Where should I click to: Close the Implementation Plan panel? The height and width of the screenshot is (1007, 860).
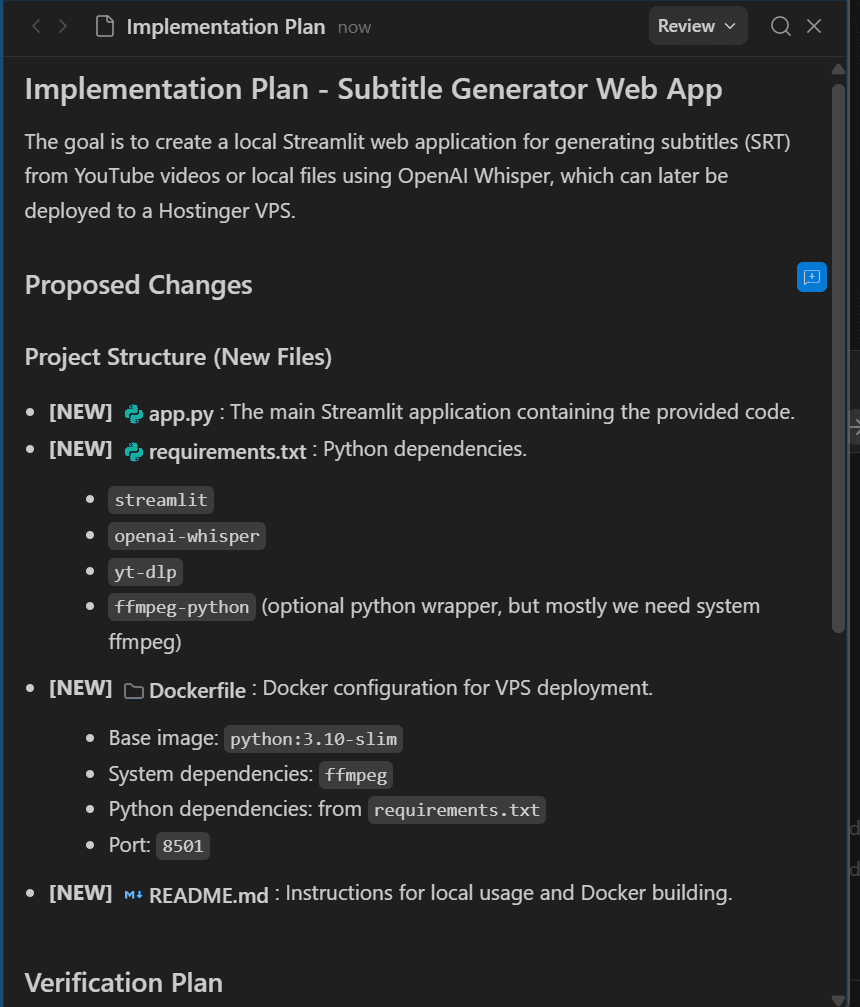[x=814, y=27]
